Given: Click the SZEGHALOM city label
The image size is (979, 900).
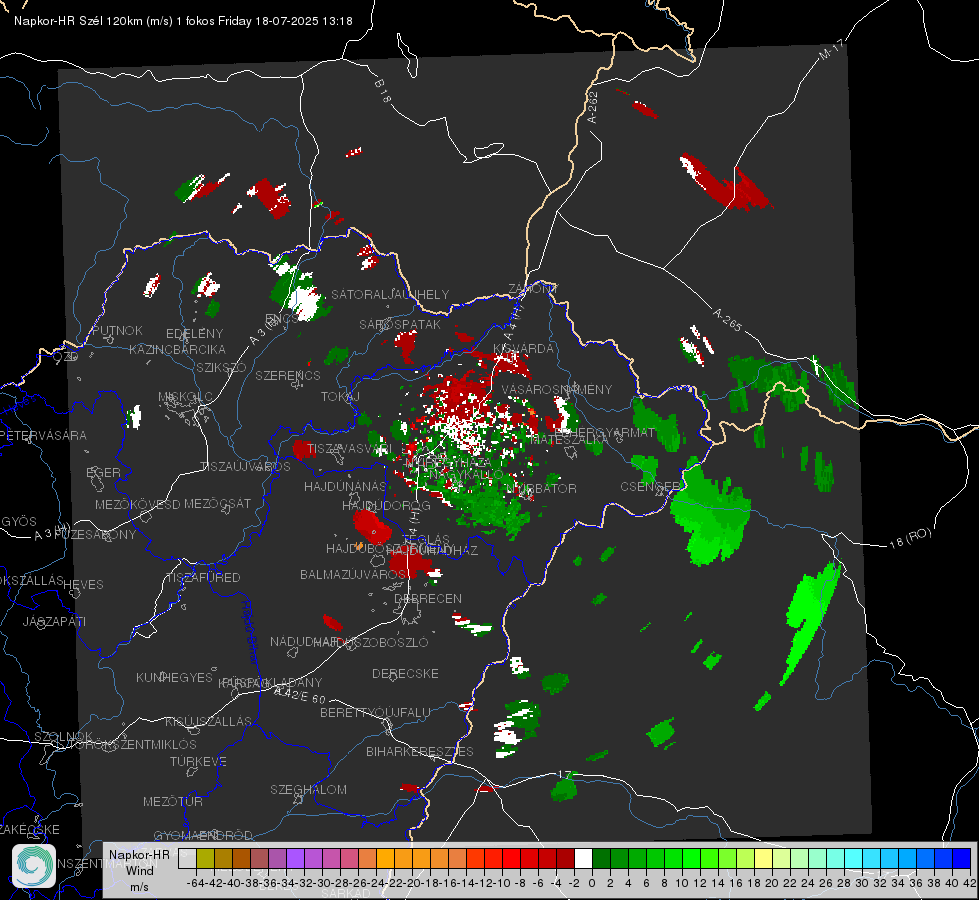Looking at the screenshot, I should (x=308, y=789).
